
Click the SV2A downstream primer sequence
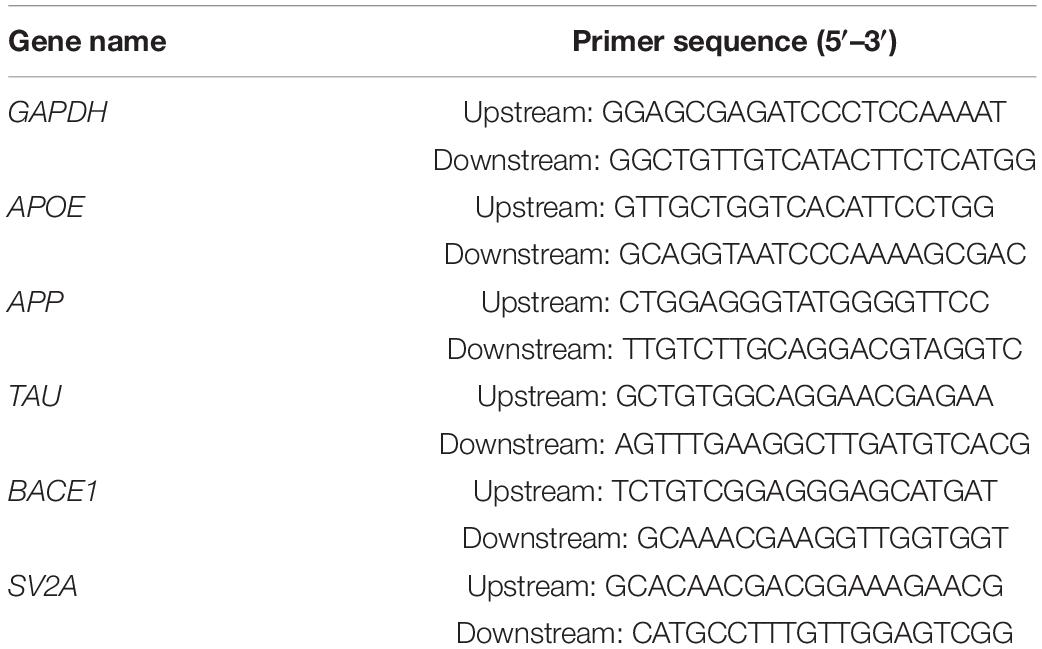click(734, 633)
